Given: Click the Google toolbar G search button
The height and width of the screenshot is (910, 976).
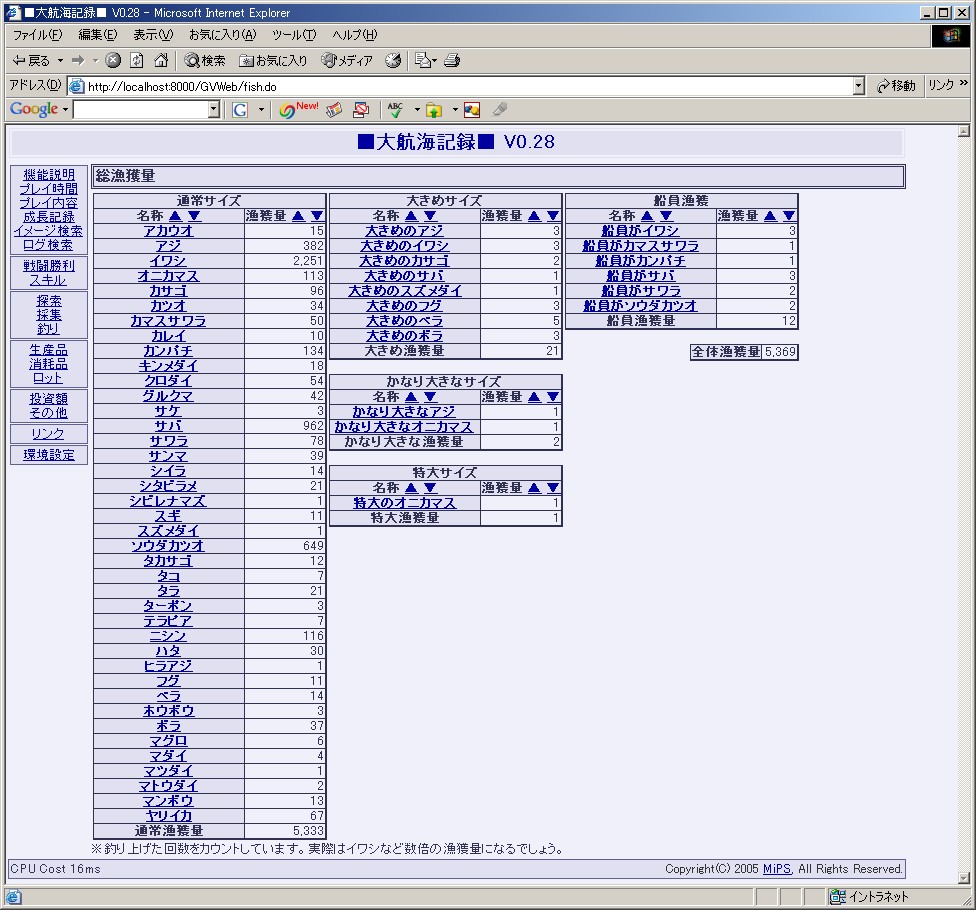Looking at the screenshot, I should coord(240,110).
